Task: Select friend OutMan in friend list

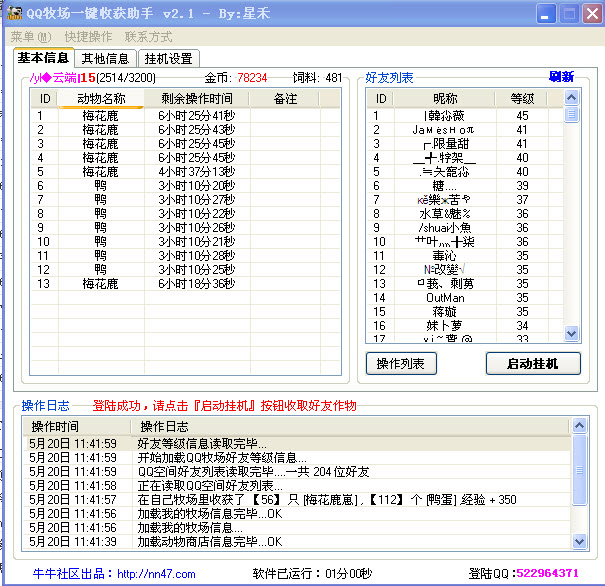Action: 445,298
